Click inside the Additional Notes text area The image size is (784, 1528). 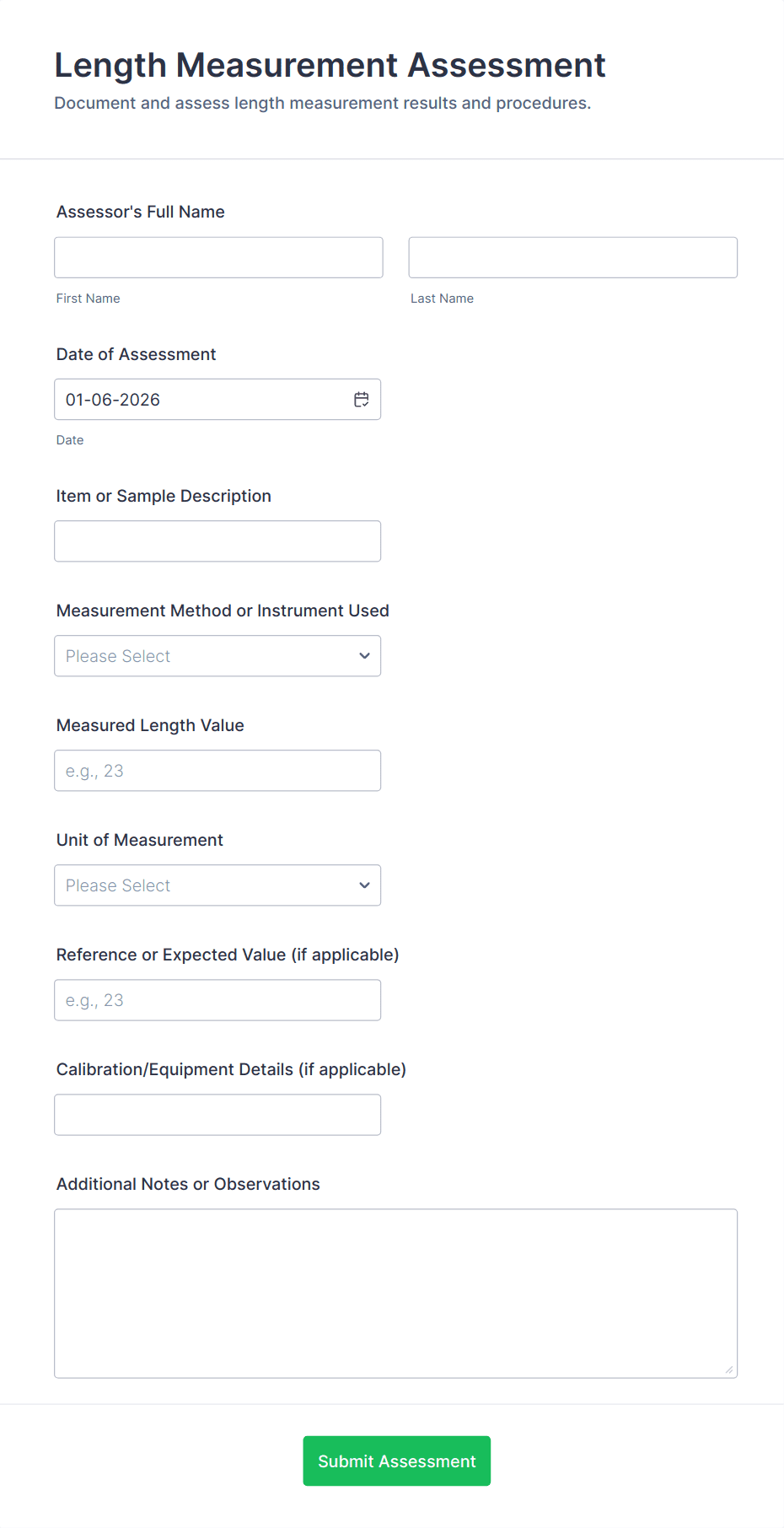395,1293
